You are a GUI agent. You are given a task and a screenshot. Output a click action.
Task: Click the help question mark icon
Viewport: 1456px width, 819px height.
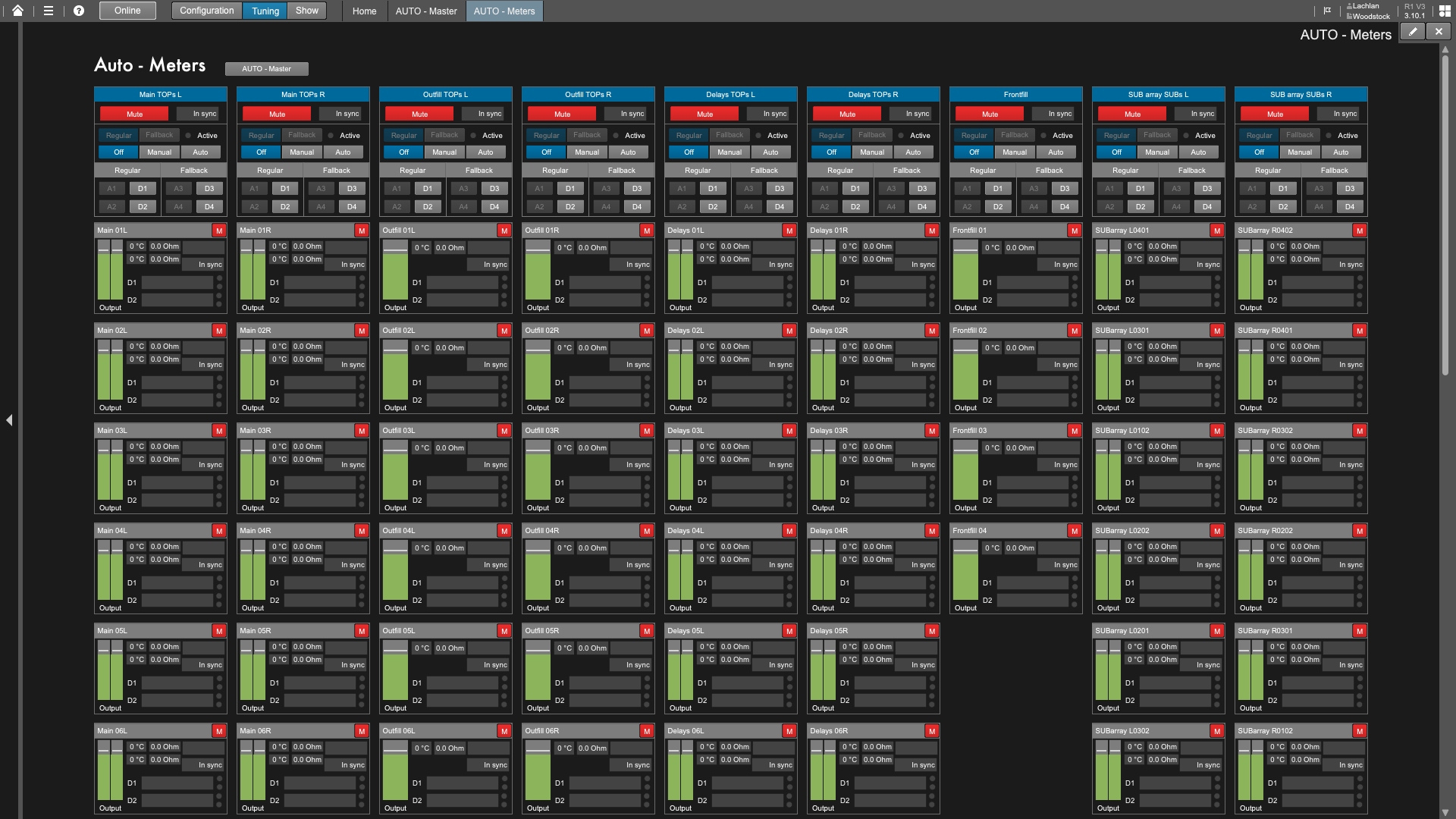(x=79, y=11)
